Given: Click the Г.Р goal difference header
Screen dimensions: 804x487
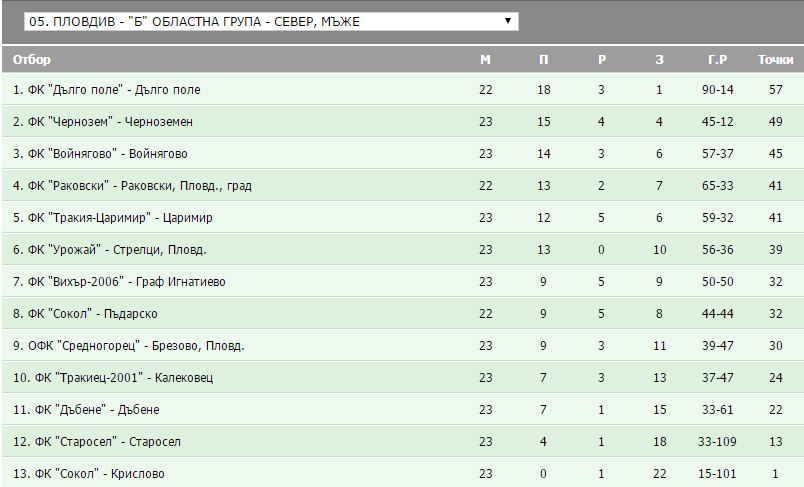Looking at the screenshot, I should pos(717,59).
